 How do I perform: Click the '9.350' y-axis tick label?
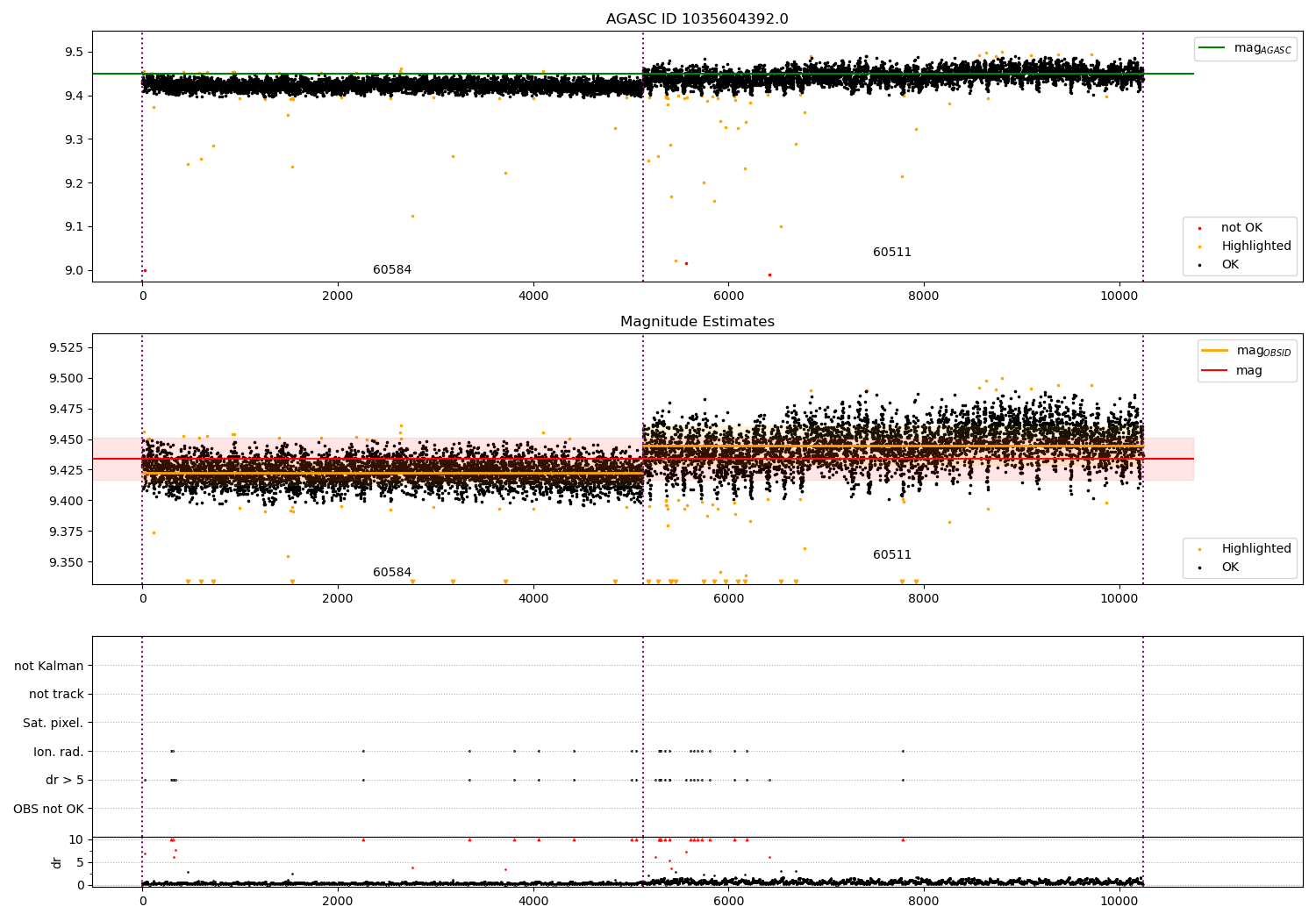pyautogui.click(x=67, y=563)
